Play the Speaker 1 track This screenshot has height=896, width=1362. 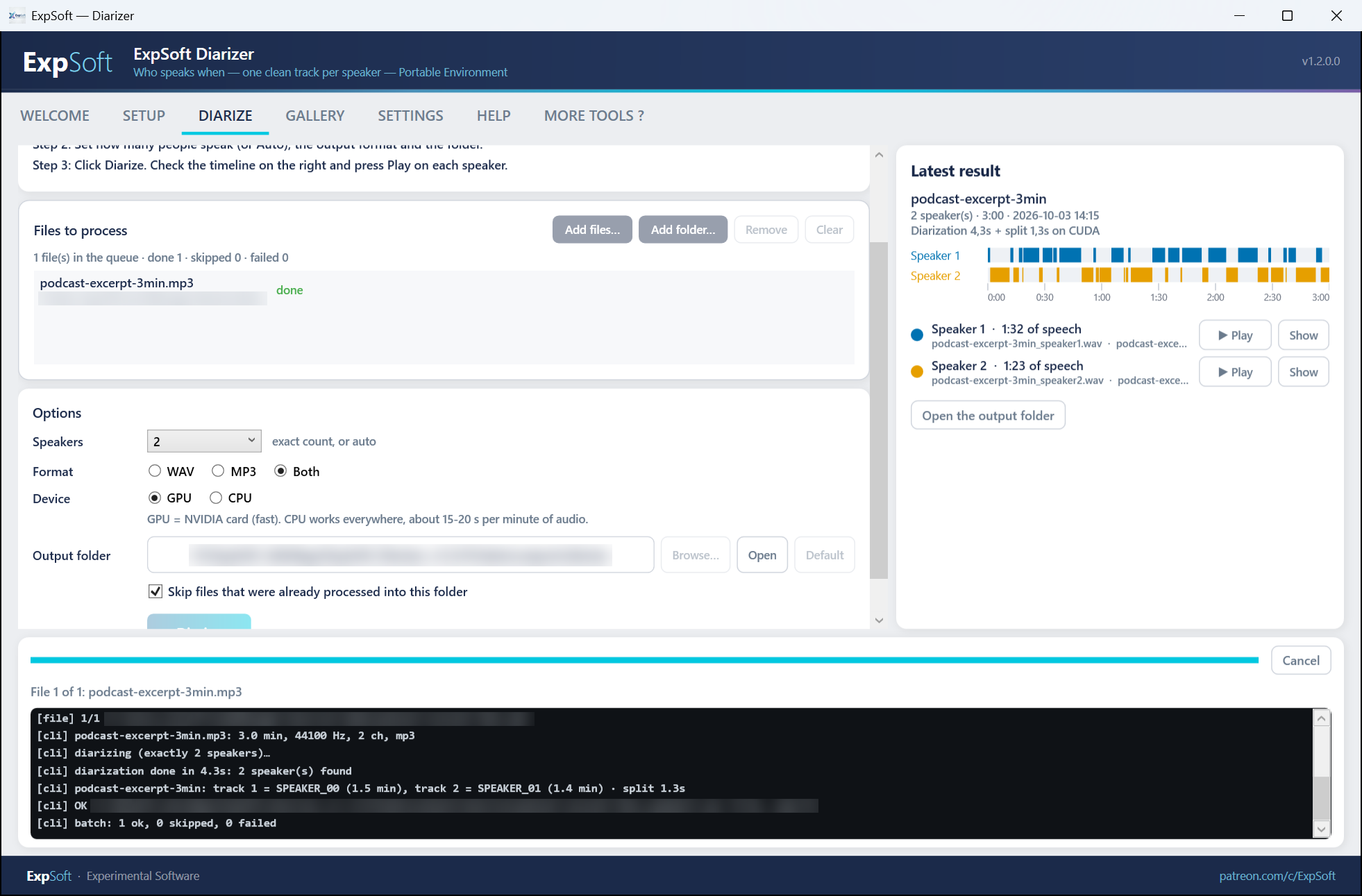click(x=1235, y=335)
